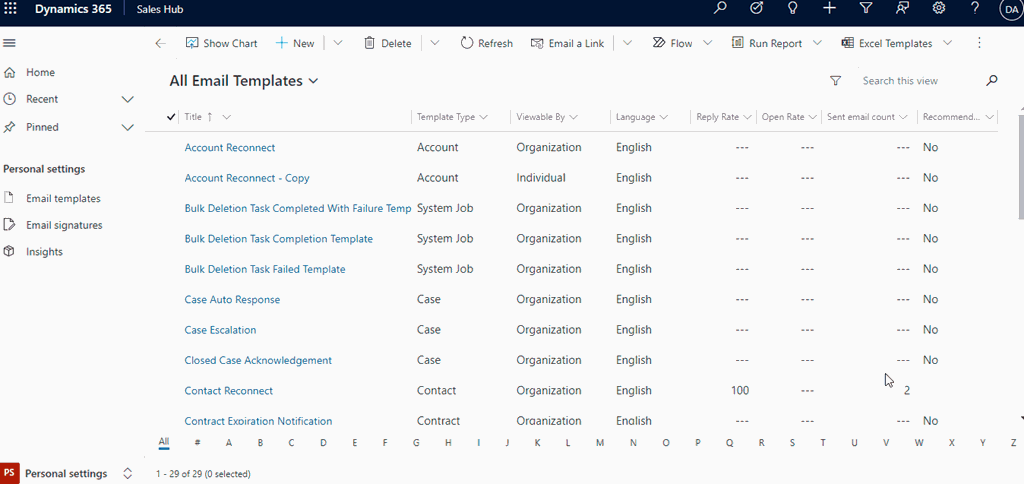Open the settings gear icon
This screenshot has height=484, width=1024.
point(938,9)
